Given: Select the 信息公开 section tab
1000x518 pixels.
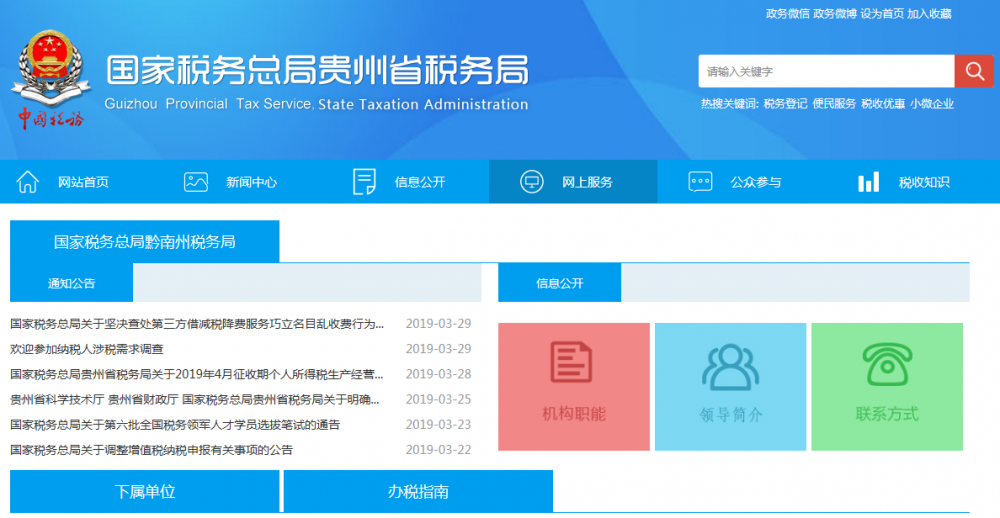Looking at the screenshot, I should tap(559, 283).
